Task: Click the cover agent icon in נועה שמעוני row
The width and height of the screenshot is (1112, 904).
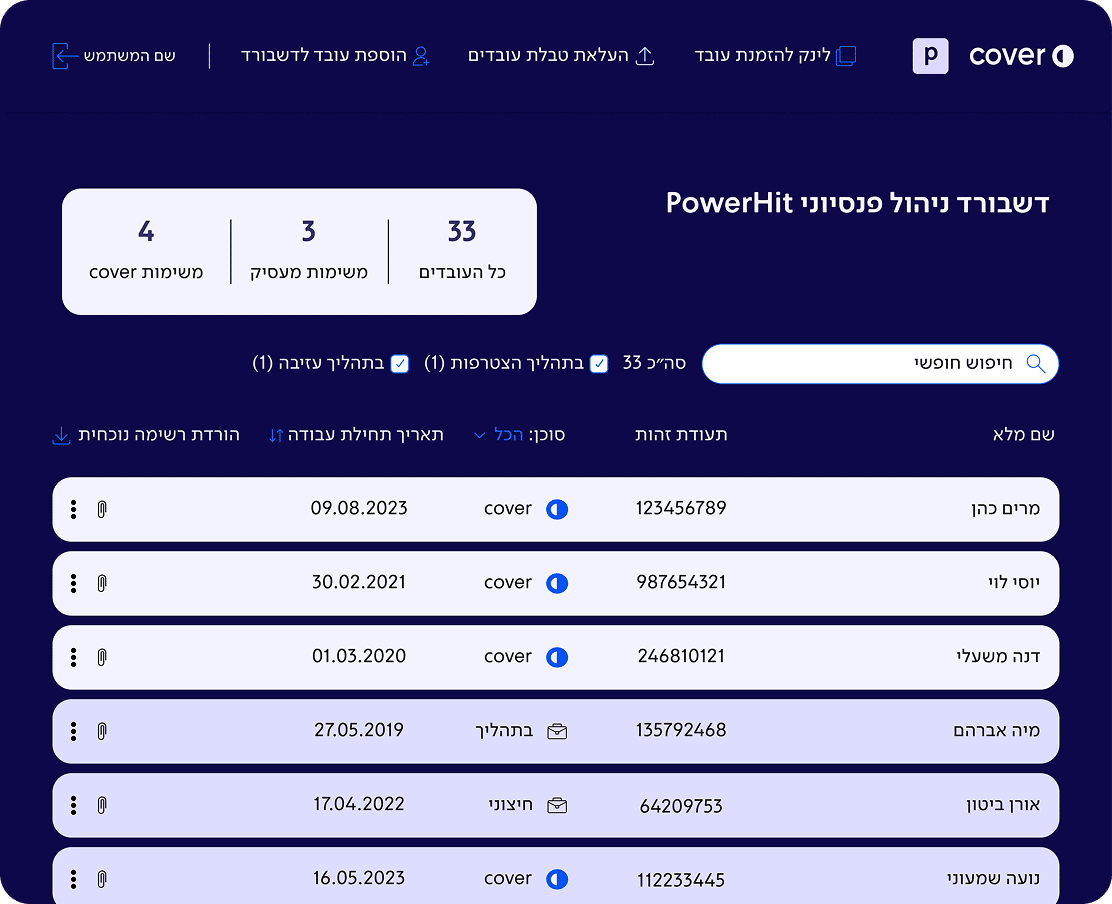Action: click(557, 879)
